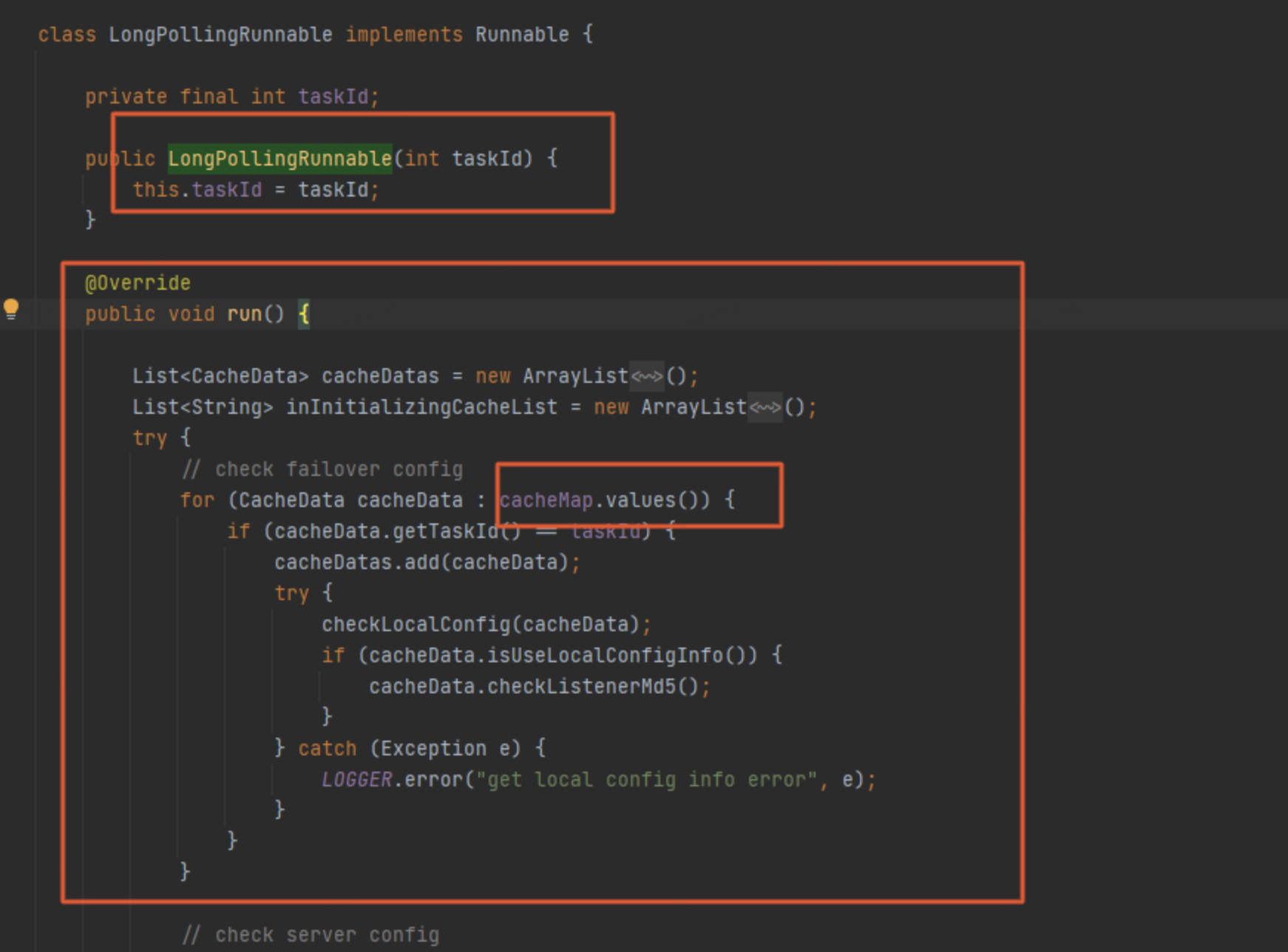Image resolution: width=1288 pixels, height=952 pixels.
Task: Click the "// check server config" comment
Action: (310, 935)
